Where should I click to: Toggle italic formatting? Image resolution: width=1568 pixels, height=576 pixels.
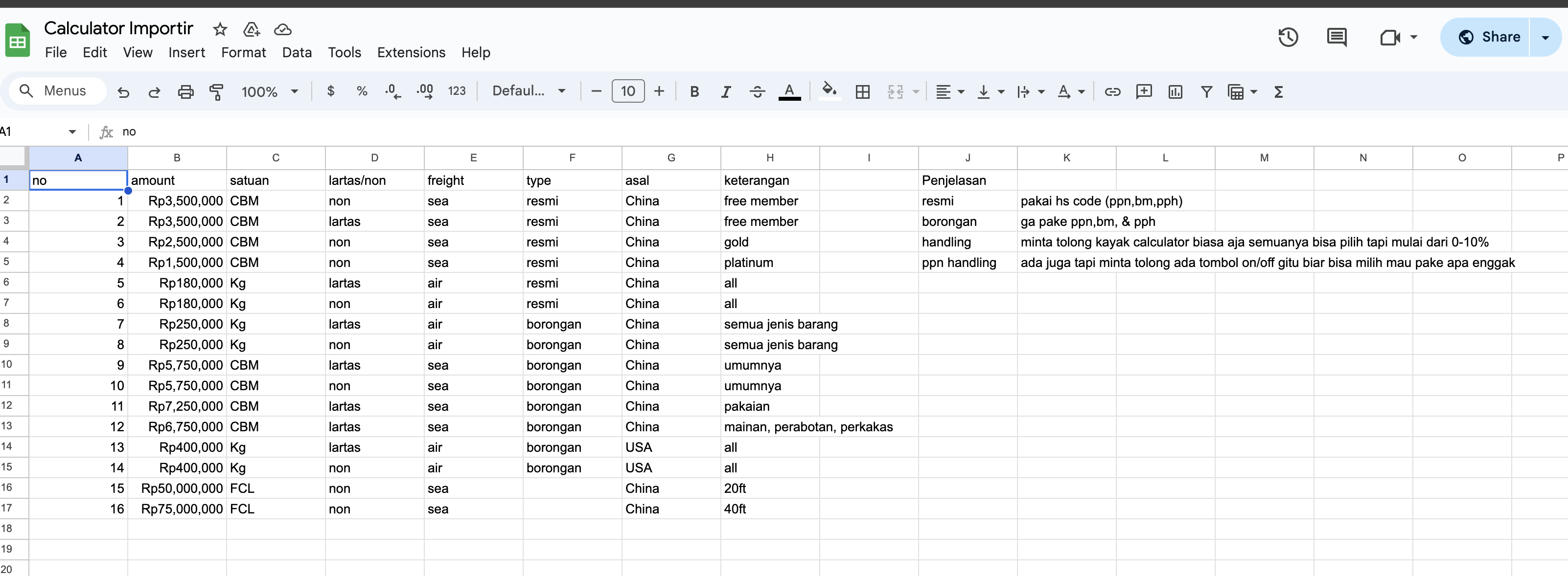point(726,92)
